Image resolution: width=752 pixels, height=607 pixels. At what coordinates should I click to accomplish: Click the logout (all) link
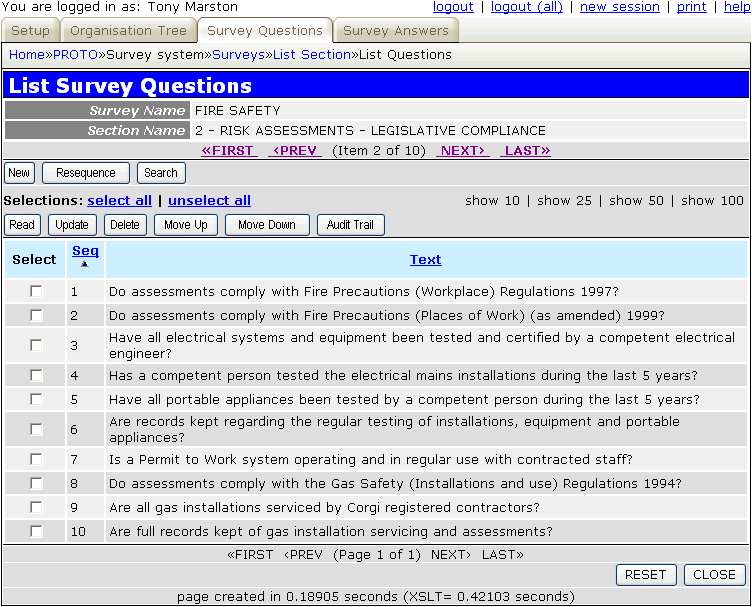click(527, 7)
